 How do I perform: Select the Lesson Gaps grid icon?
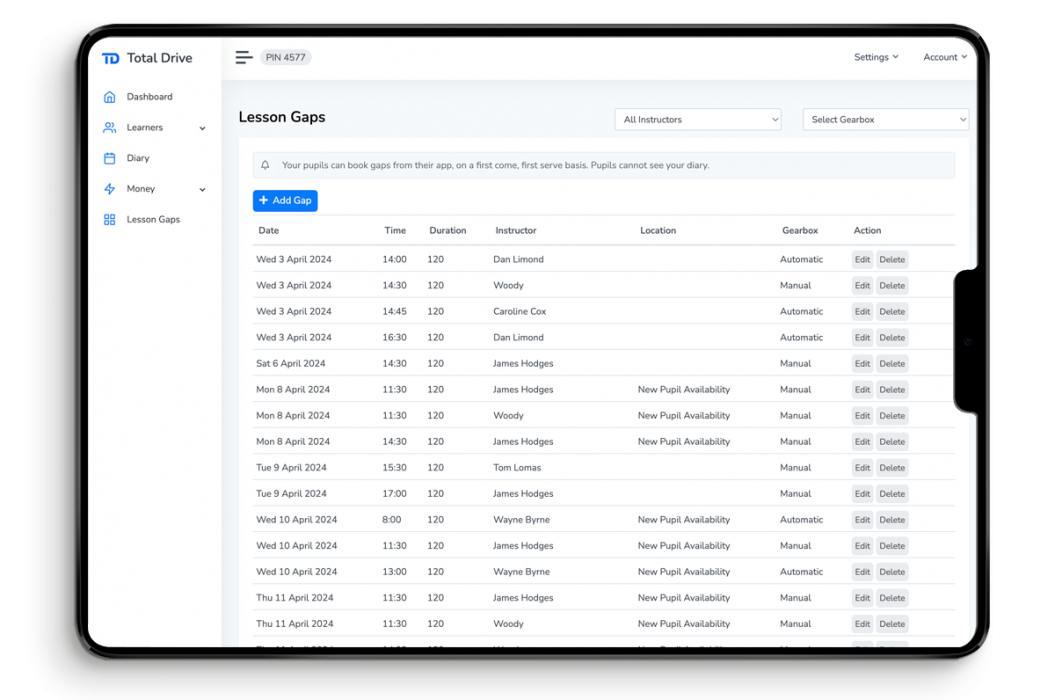point(109,219)
